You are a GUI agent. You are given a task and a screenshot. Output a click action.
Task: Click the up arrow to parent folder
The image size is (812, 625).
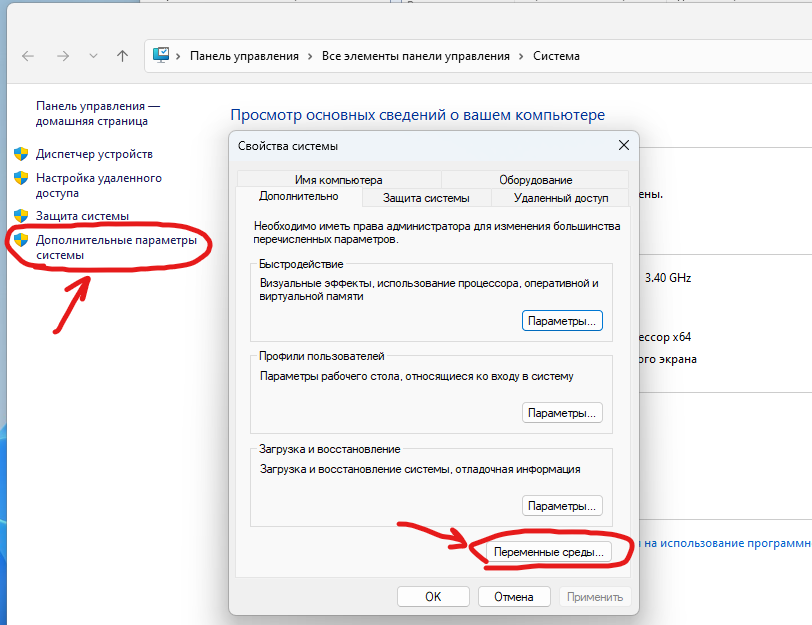coord(122,57)
